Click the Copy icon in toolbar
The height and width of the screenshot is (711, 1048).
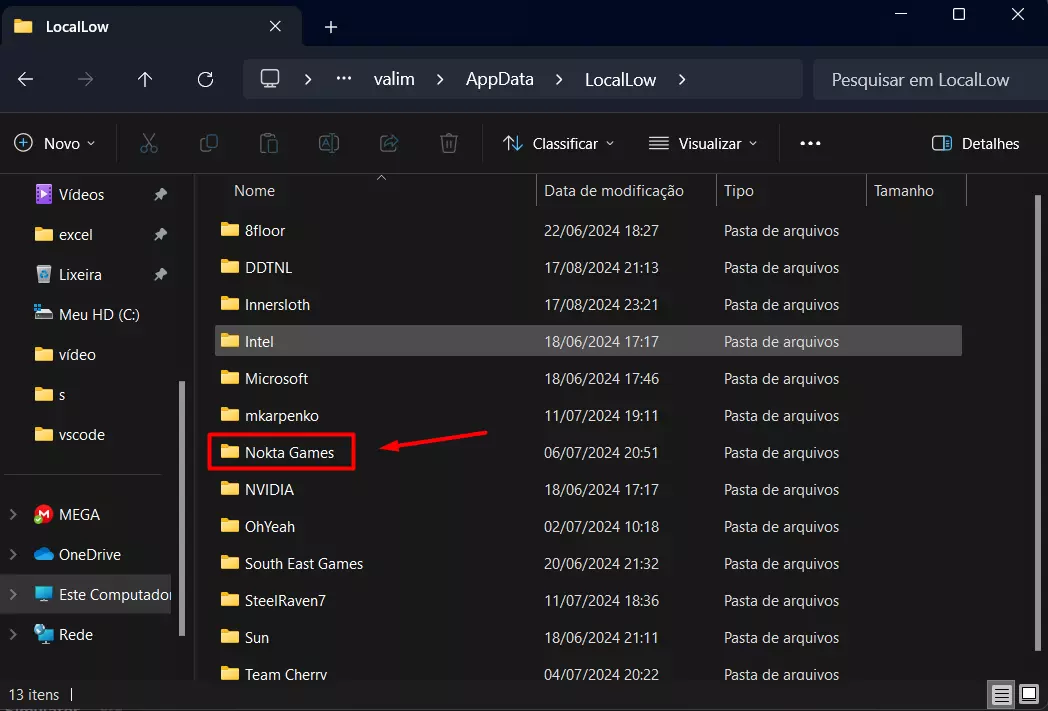[209, 143]
